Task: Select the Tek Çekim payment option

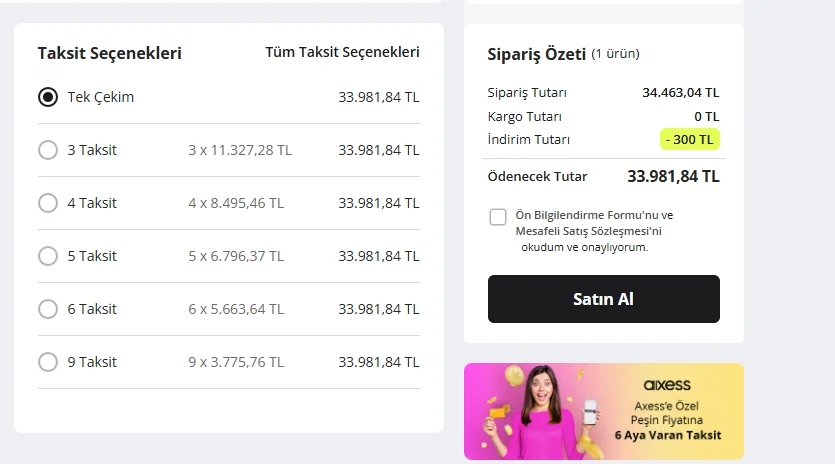Action: (x=48, y=97)
